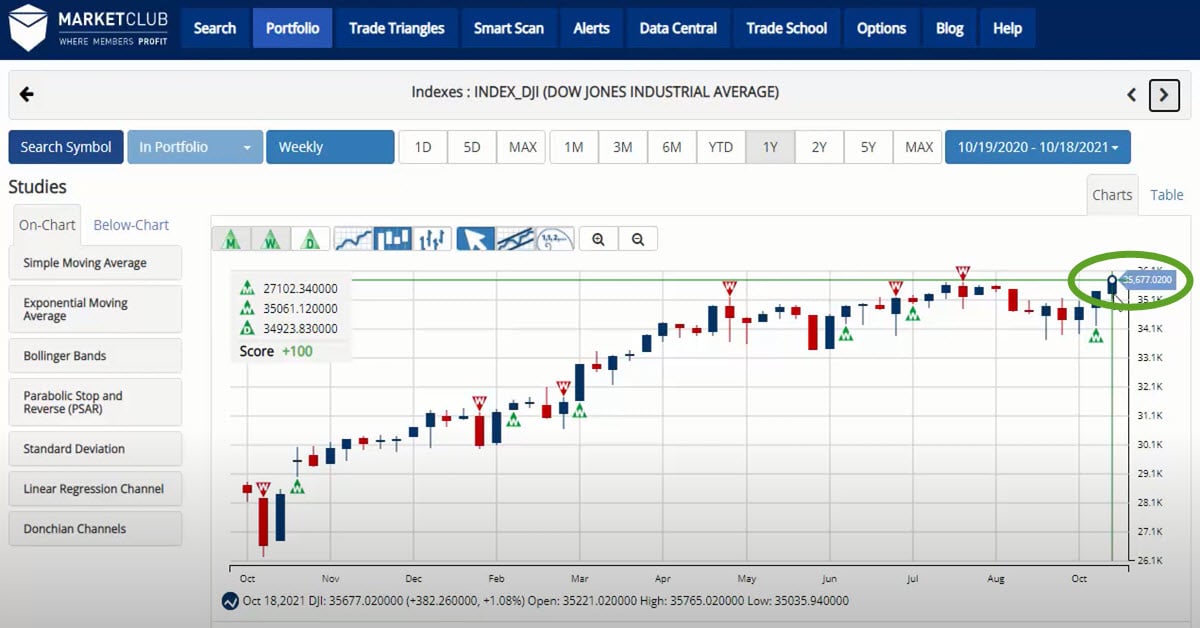Viewport: 1200px width, 628px height.
Task: Select the Fibonacci drawing tool
Action: click(x=556, y=238)
